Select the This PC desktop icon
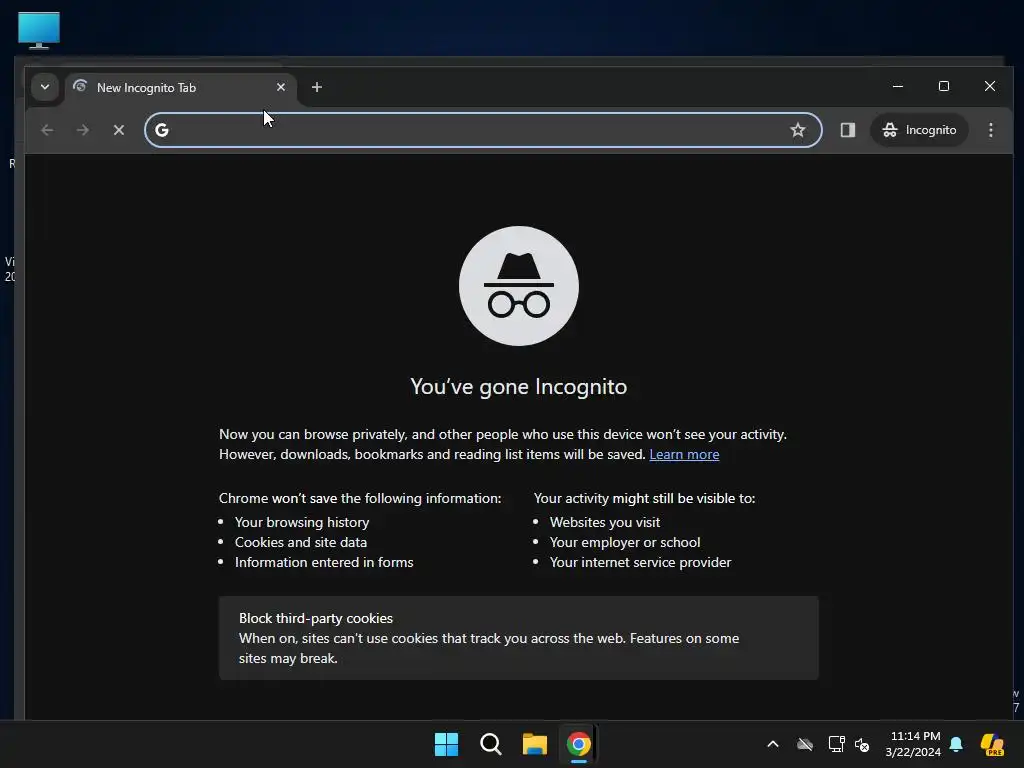The height and width of the screenshot is (768, 1024). pyautogui.click(x=39, y=30)
